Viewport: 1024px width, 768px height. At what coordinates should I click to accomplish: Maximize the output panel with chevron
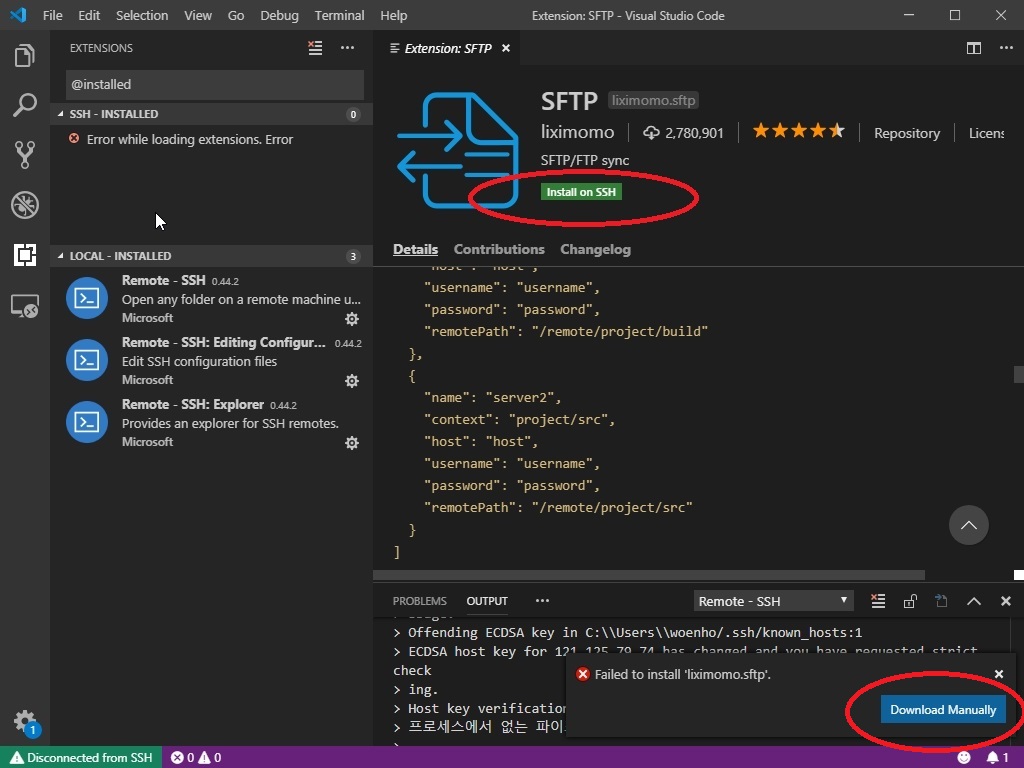pyautogui.click(x=974, y=601)
